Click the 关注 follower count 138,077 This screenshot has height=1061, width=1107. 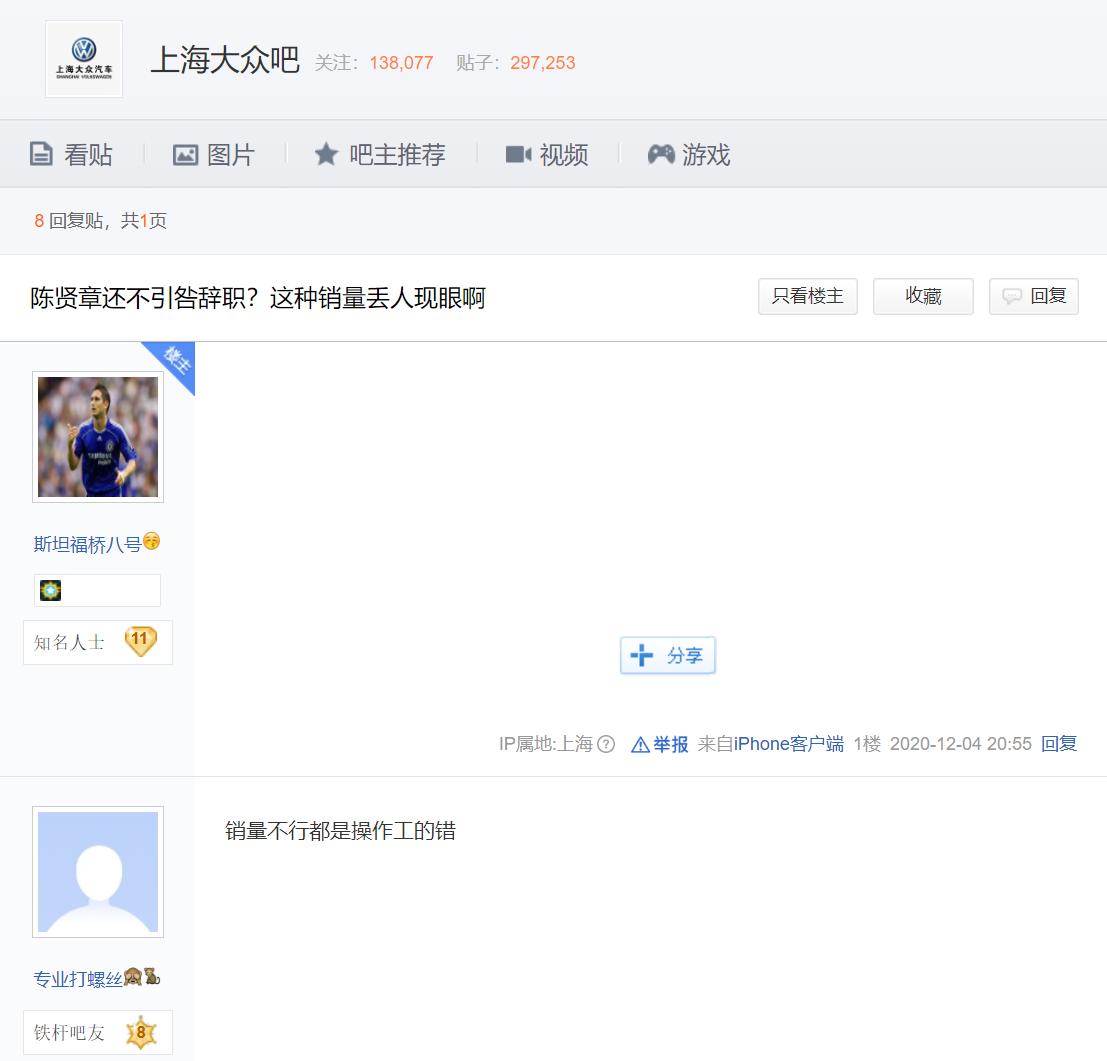(400, 61)
